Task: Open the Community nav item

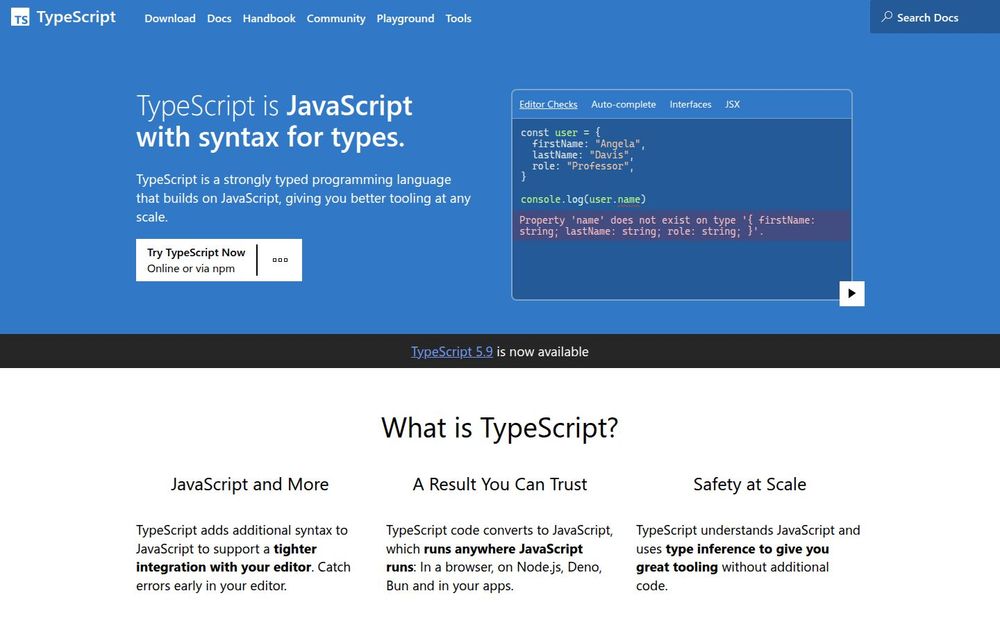Action: [x=335, y=18]
